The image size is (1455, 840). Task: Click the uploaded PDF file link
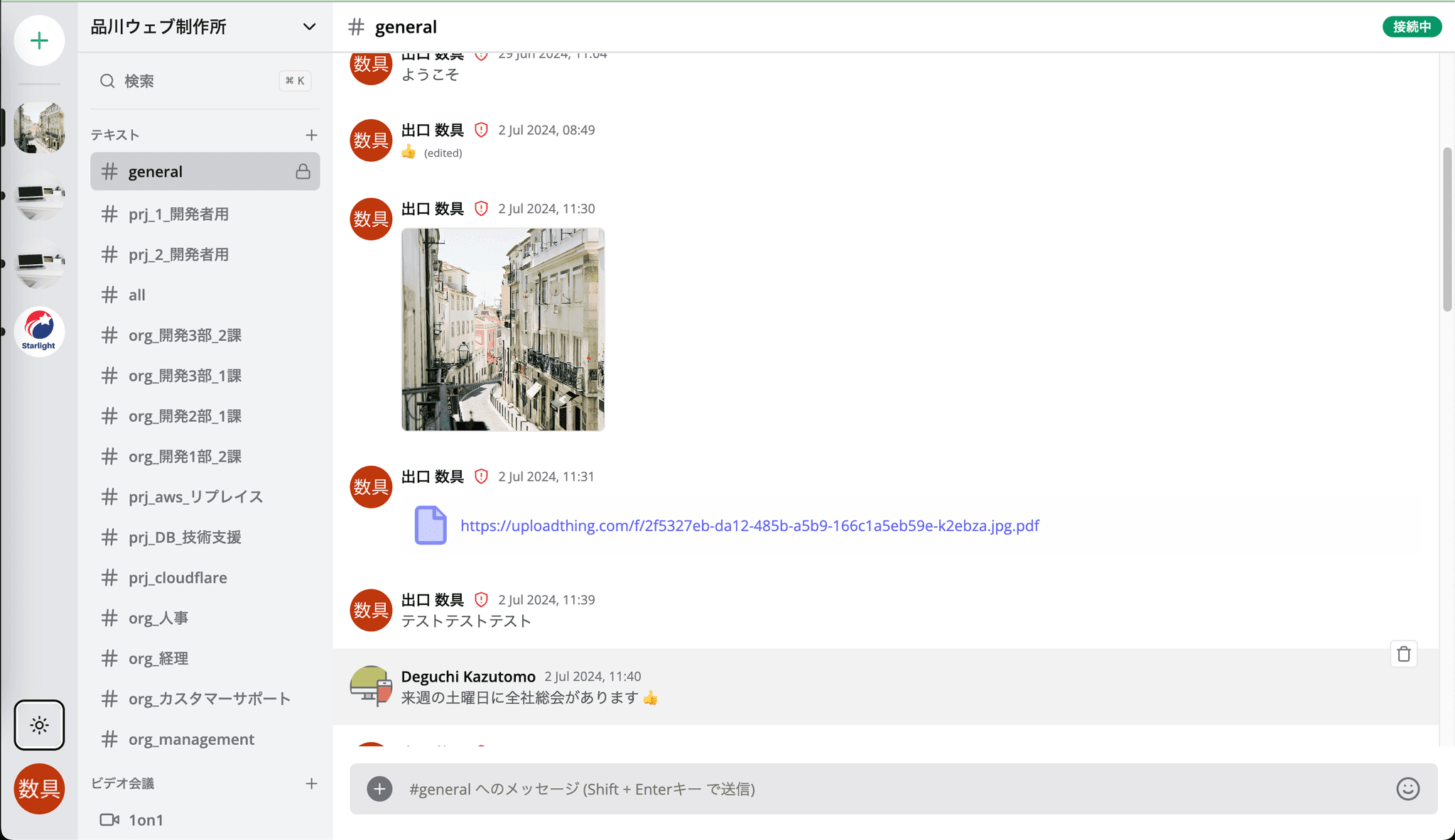pyautogui.click(x=748, y=525)
